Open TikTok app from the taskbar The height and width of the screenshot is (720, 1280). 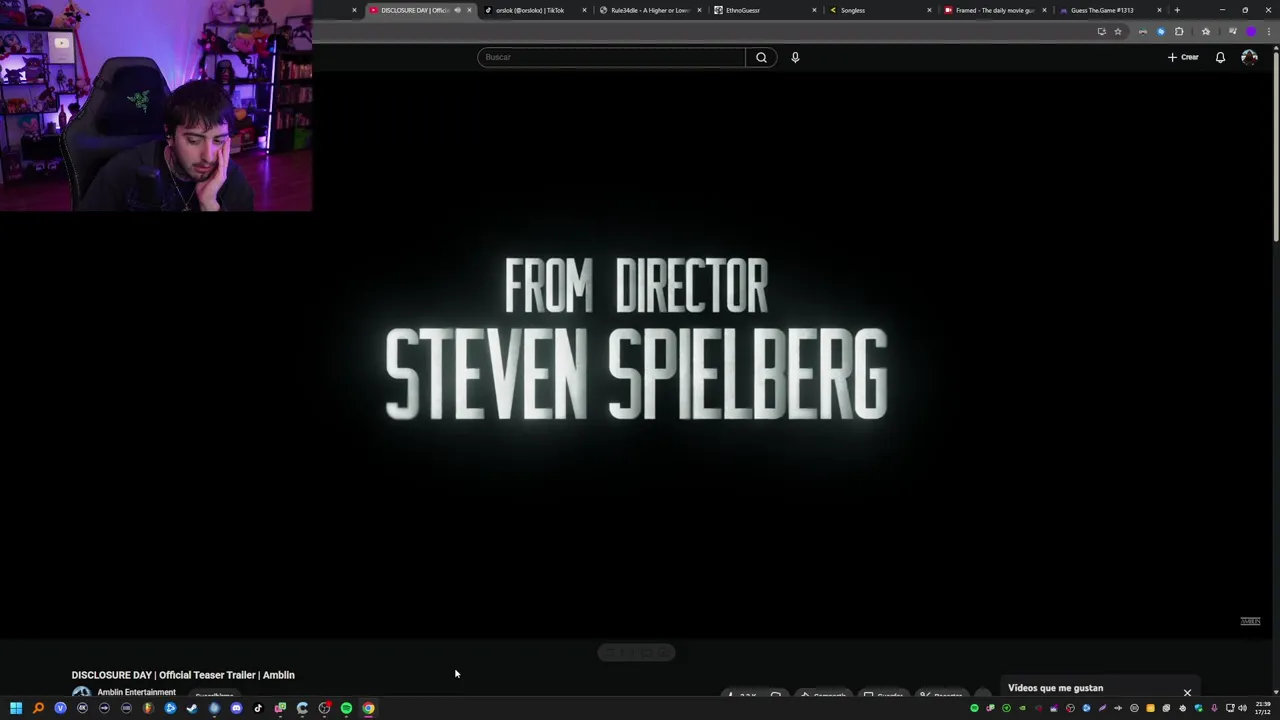[258, 708]
